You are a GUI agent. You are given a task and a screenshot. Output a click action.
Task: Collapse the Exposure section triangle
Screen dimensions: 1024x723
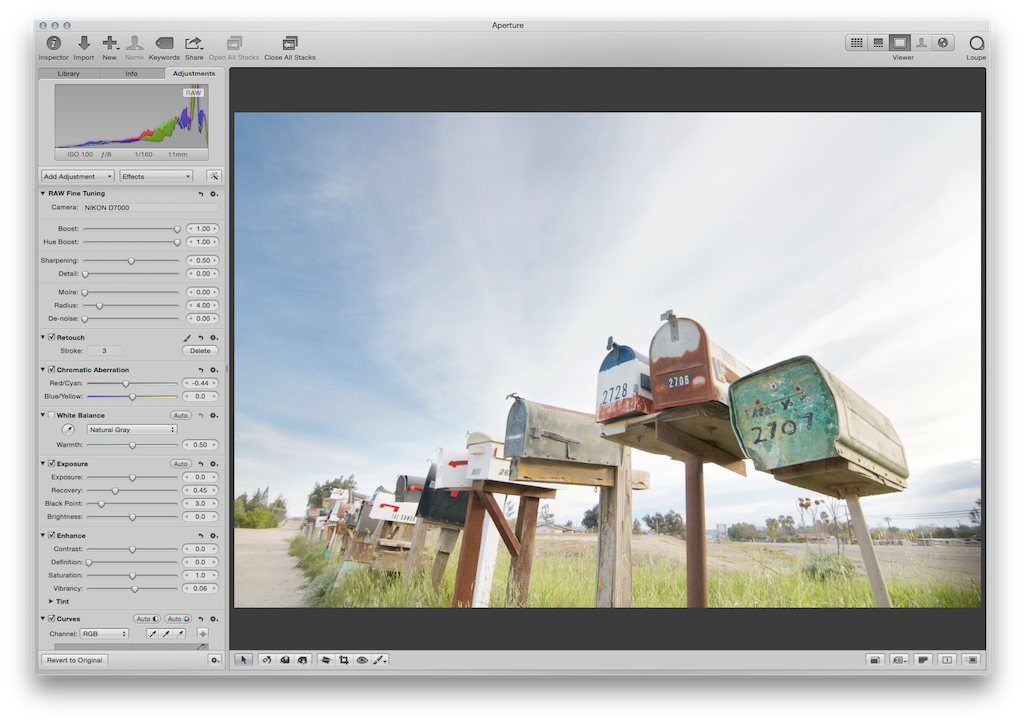[43, 464]
